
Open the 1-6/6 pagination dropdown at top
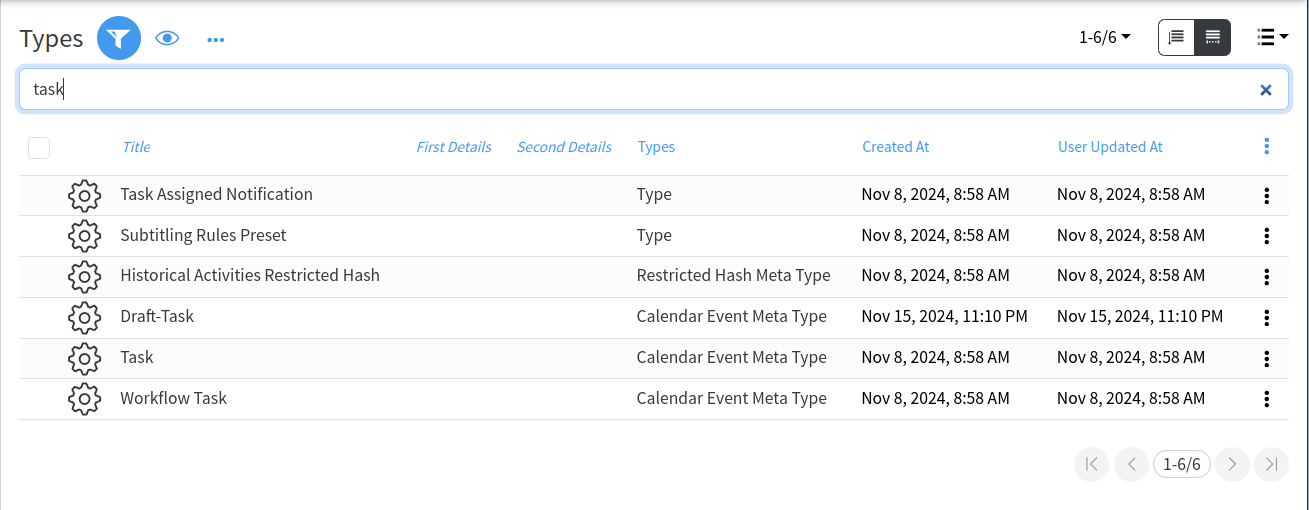pos(1104,38)
